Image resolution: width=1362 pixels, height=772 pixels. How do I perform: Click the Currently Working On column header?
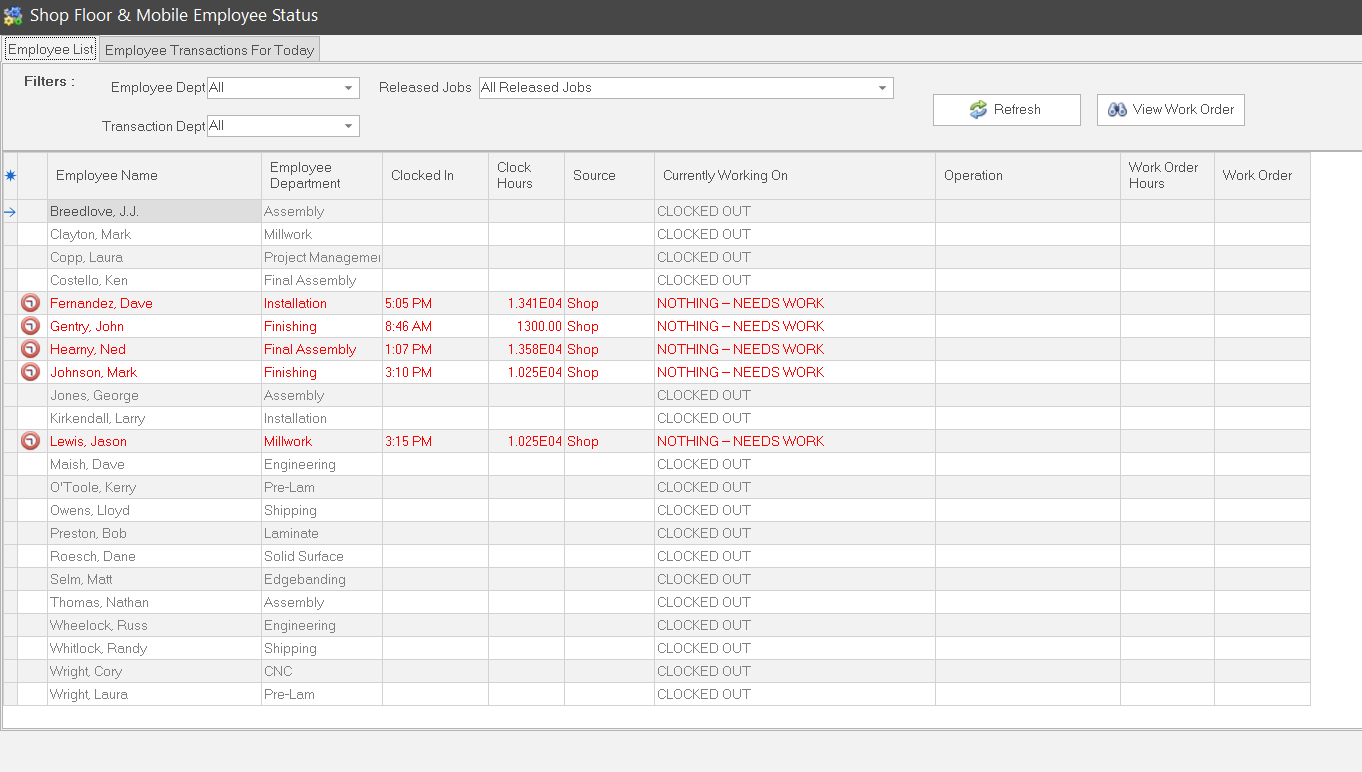[x=725, y=176]
